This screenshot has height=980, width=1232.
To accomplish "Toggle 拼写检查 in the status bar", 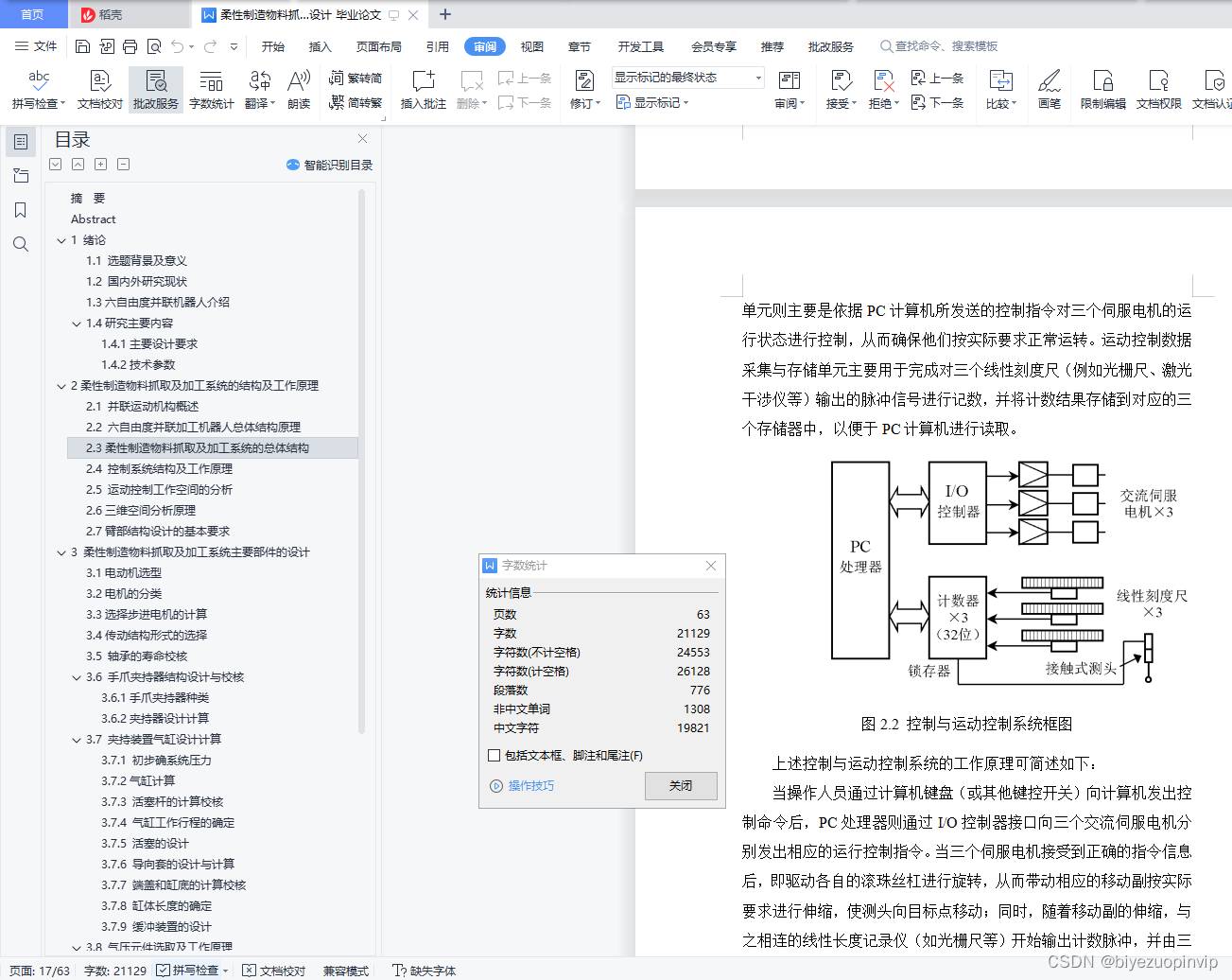I will pos(192,971).
